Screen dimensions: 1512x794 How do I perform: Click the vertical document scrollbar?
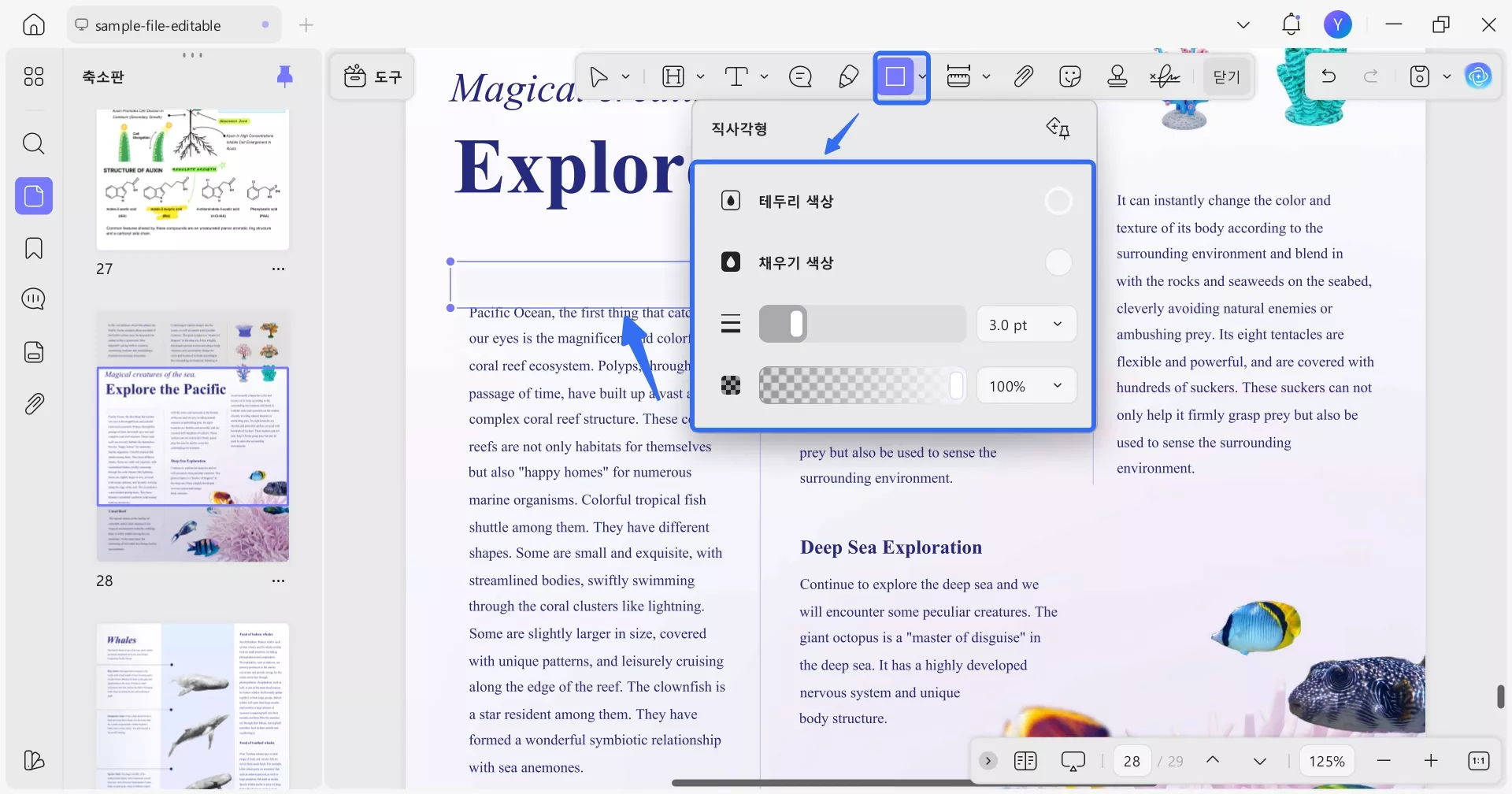tap(1500, 696)
